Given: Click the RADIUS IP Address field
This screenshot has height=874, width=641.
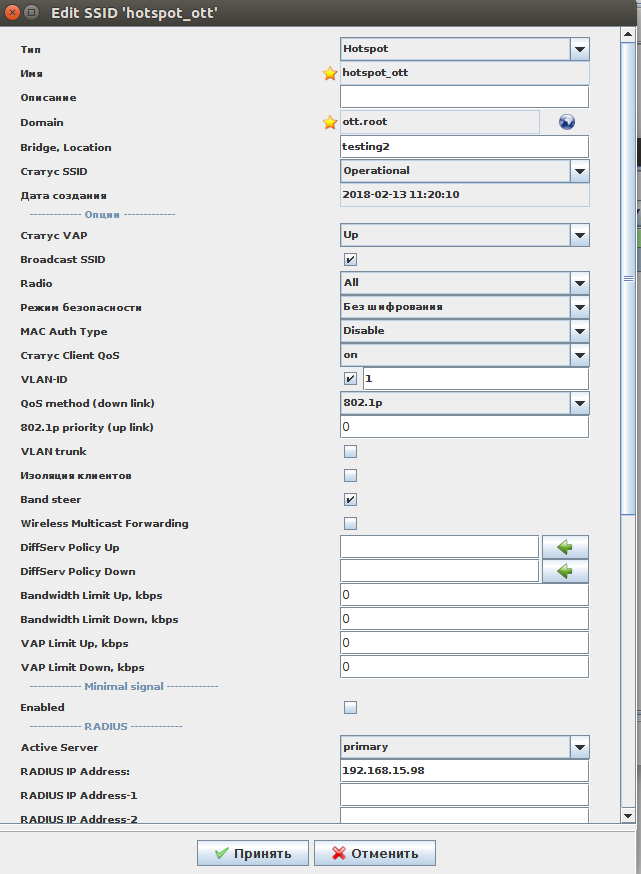Looking at the screenshot, I should pyautogui.click(x=464, y=771).
